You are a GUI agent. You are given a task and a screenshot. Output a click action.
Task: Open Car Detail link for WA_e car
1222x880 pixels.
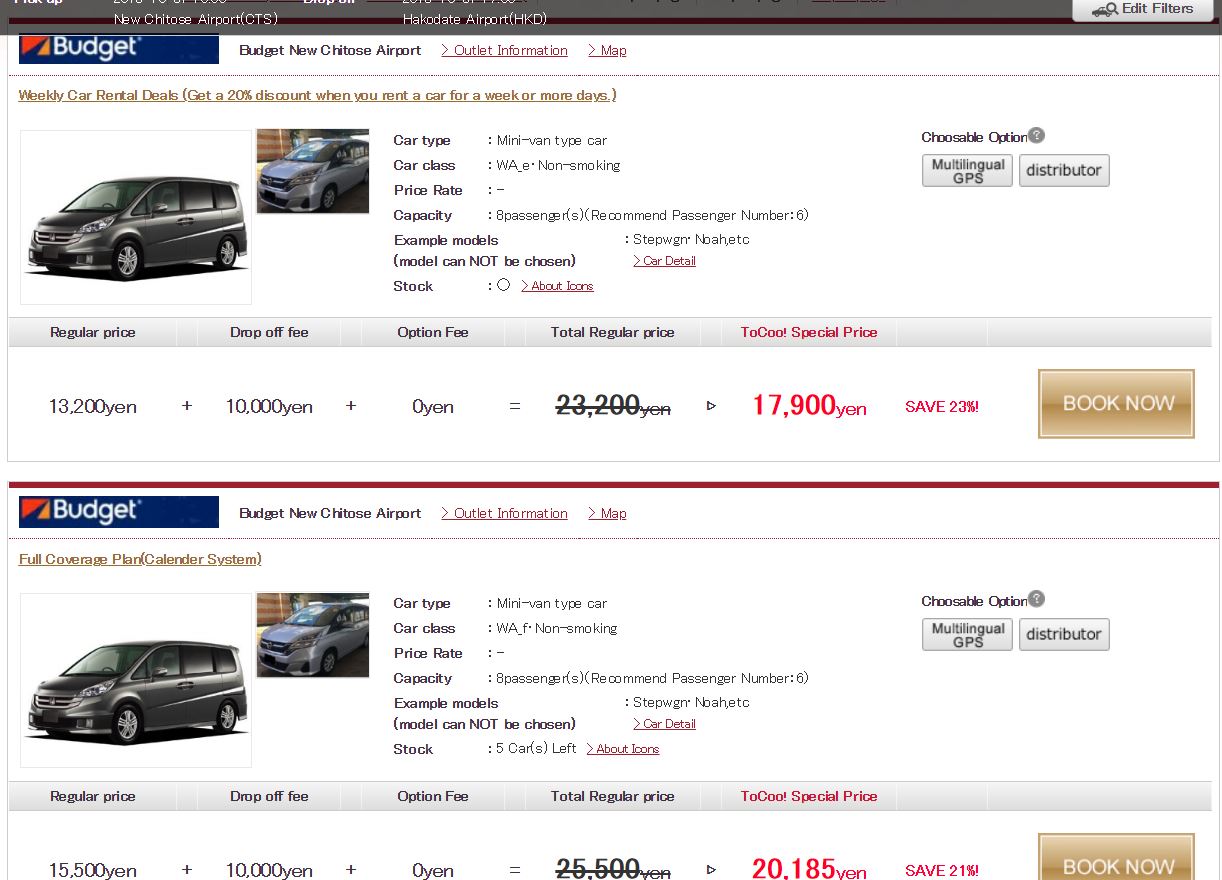(x=664, y=261)
